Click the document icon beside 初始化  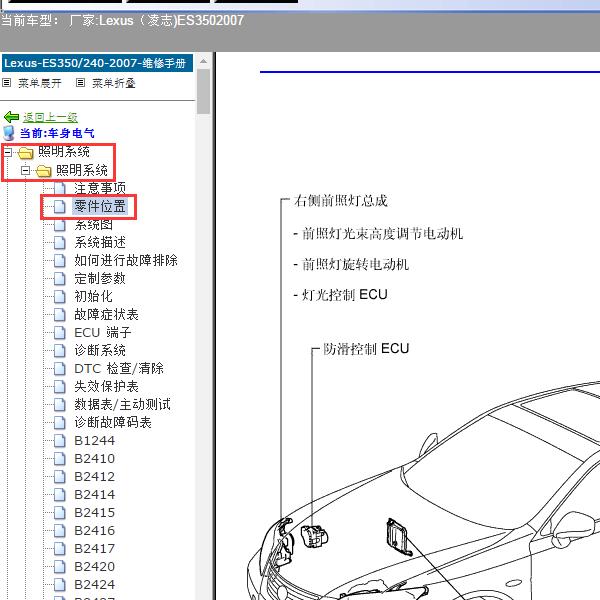click(x=60, y=296)
